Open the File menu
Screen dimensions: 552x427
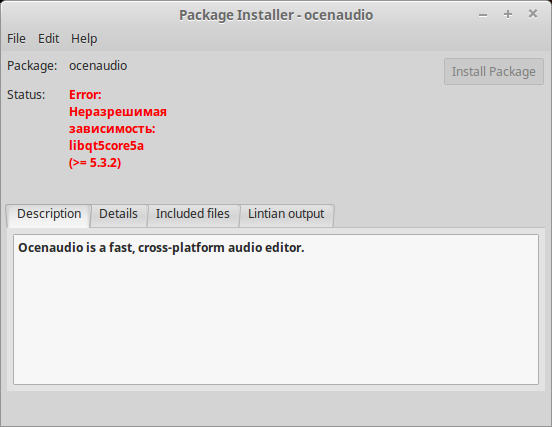[x=16, y=38]
